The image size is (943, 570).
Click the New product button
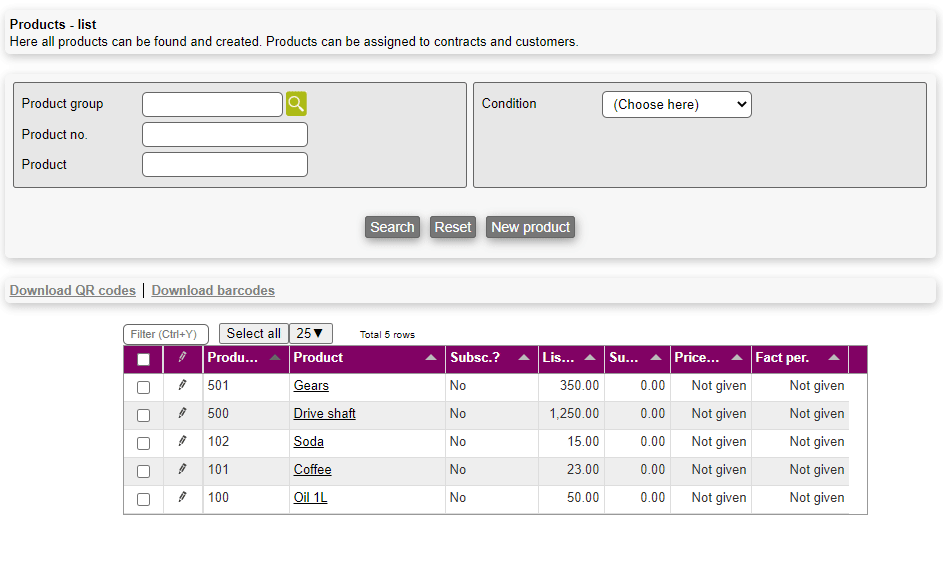[530, 227]
